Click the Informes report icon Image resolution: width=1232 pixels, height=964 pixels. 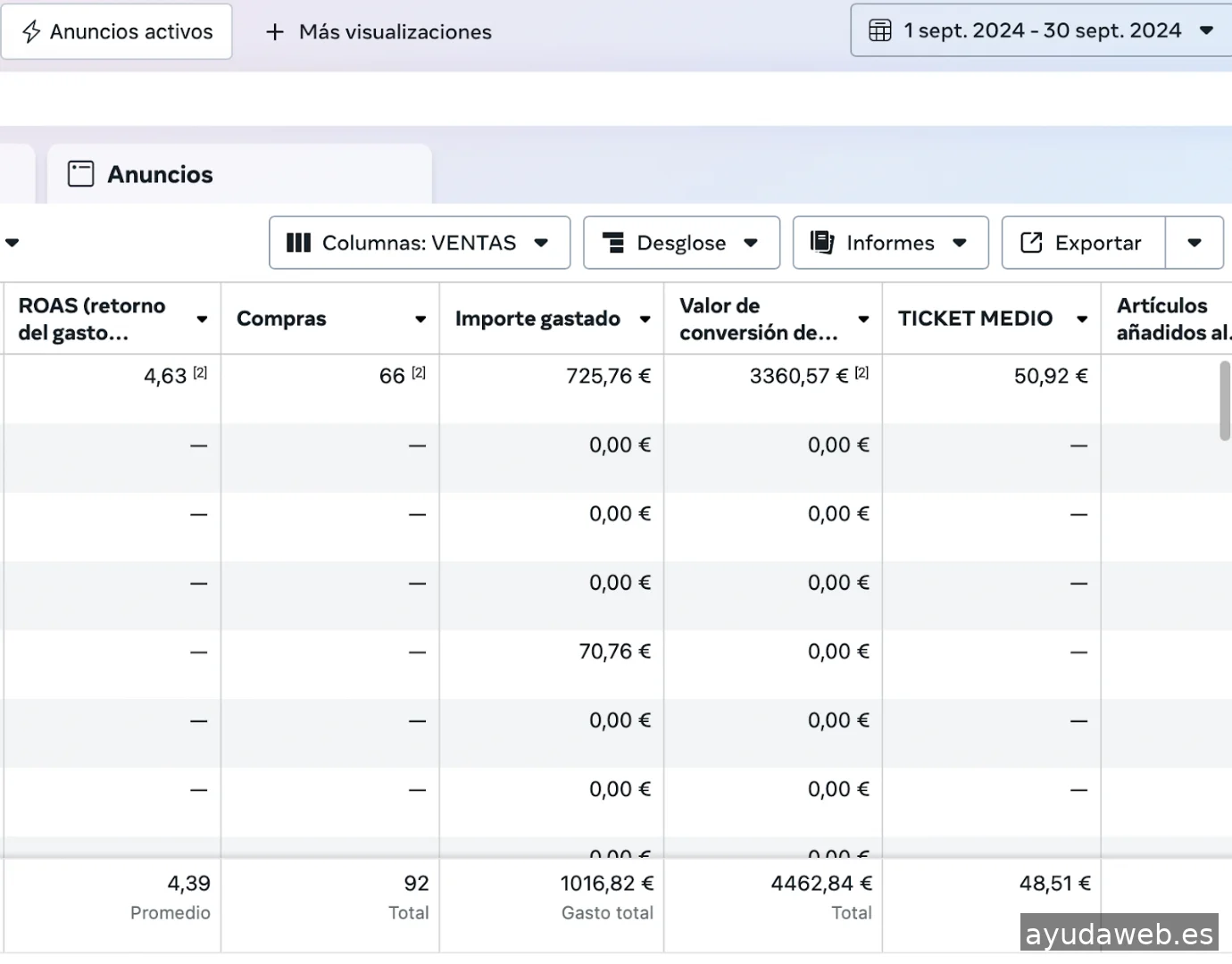821,243
